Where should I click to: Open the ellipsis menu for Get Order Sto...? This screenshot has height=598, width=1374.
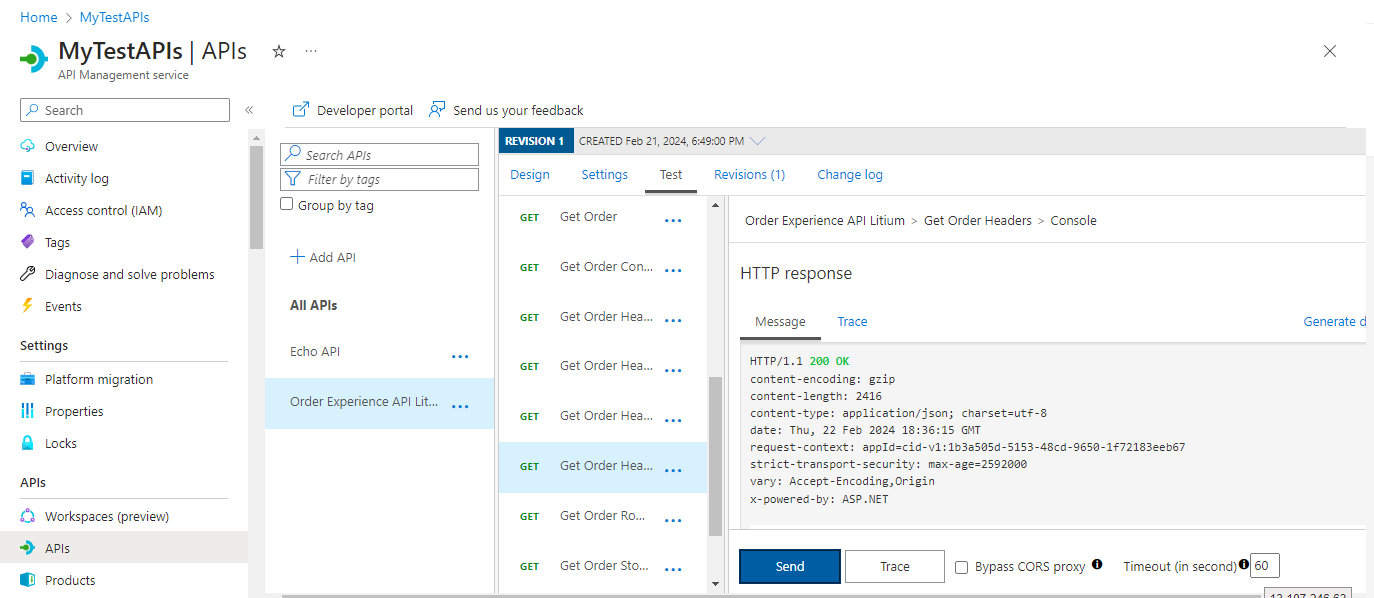pyautogui.click(x=673, y=570)
